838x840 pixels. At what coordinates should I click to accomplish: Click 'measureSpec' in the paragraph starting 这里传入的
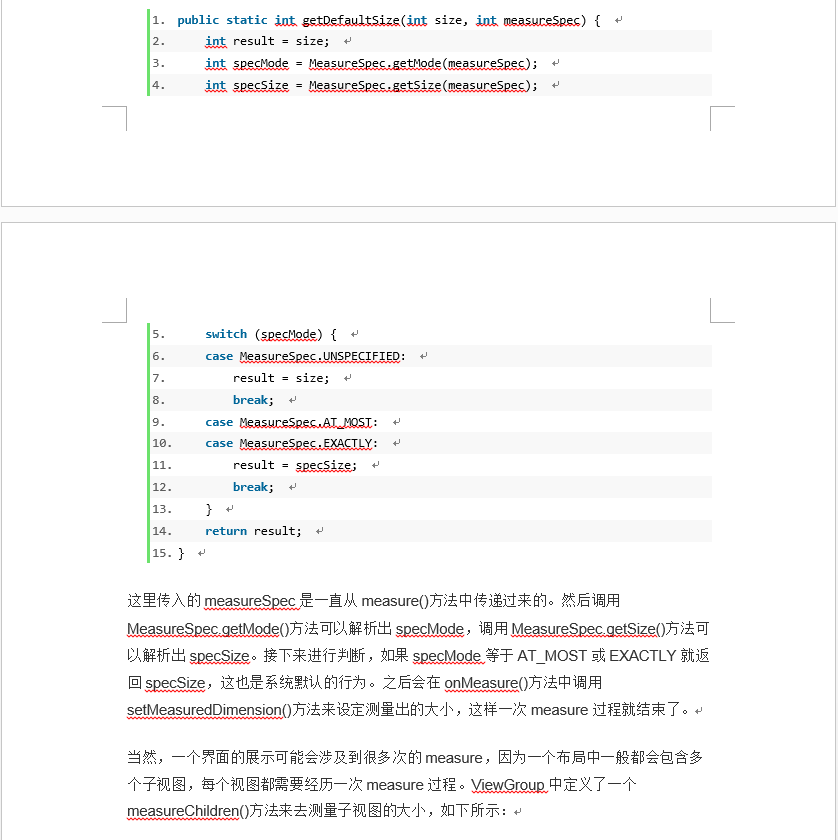[x=250, y=601]
